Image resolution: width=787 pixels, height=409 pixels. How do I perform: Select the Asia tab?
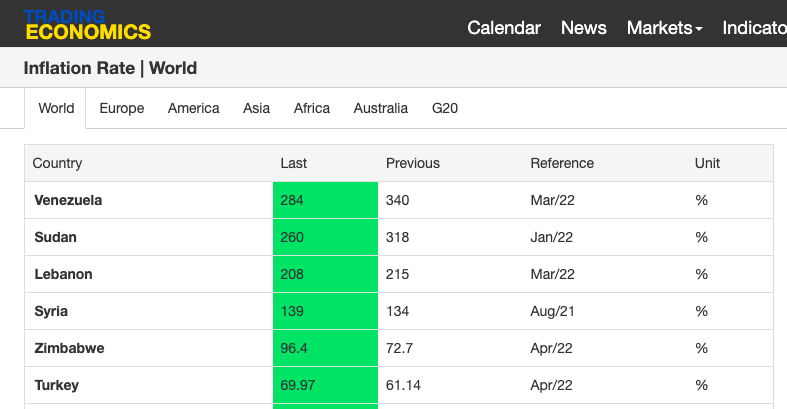pos(256,108)
